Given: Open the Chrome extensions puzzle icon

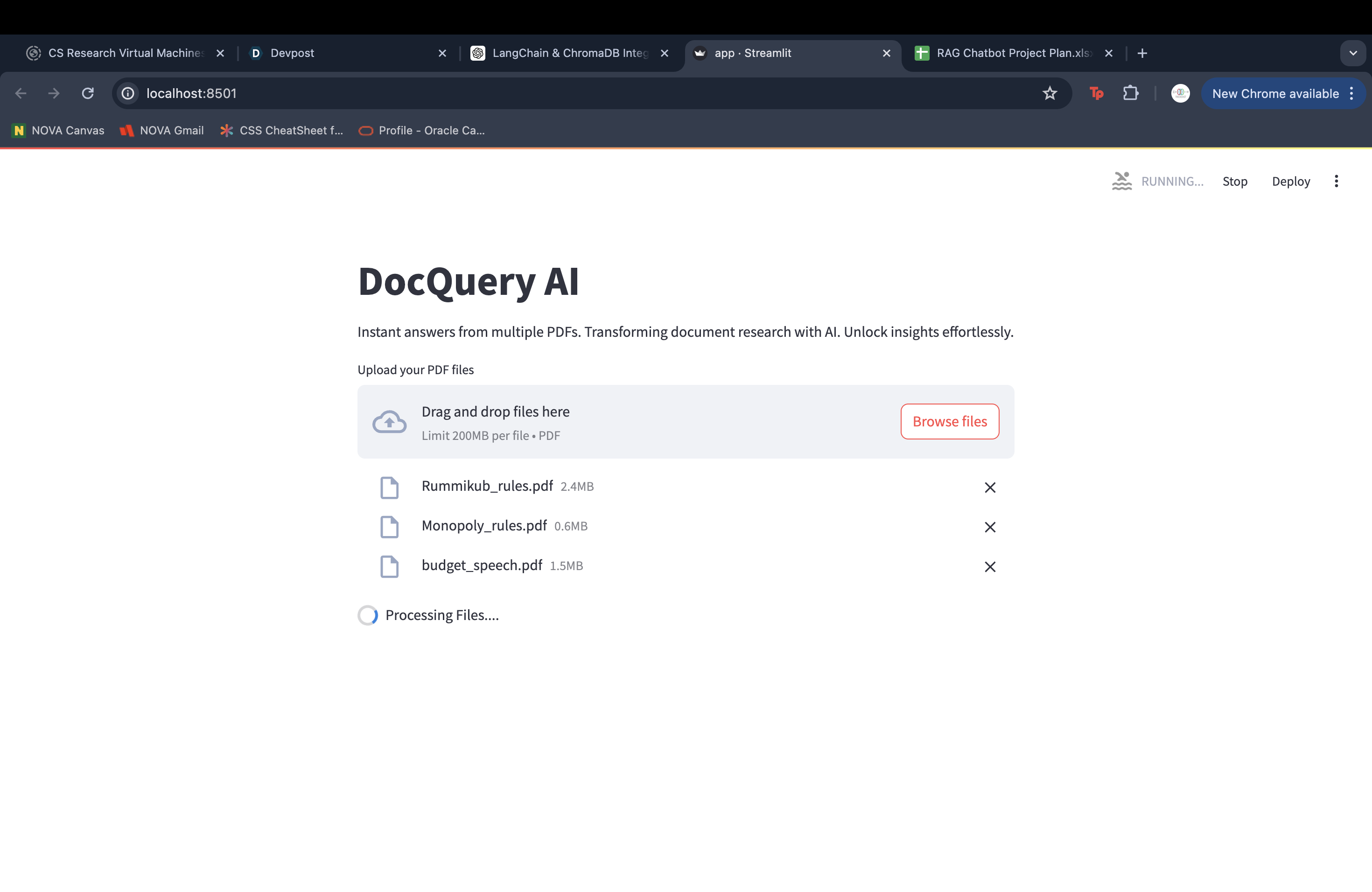Looking at the screenshot, I should [1130, 93].
